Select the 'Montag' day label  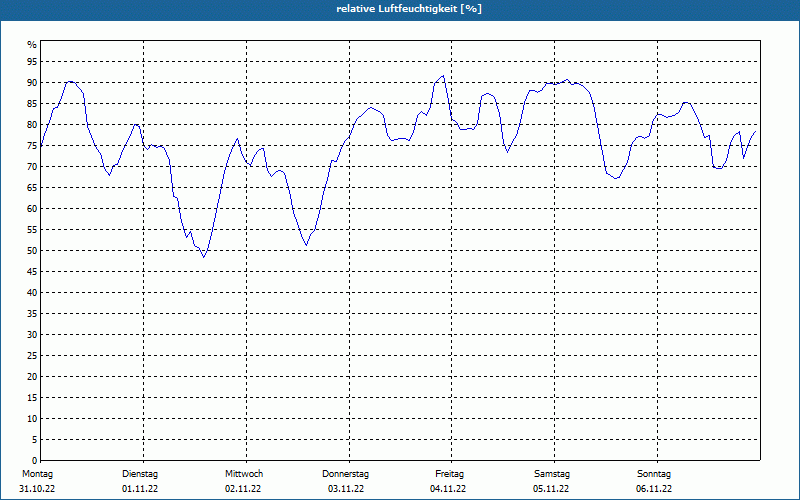click(37, 474)
